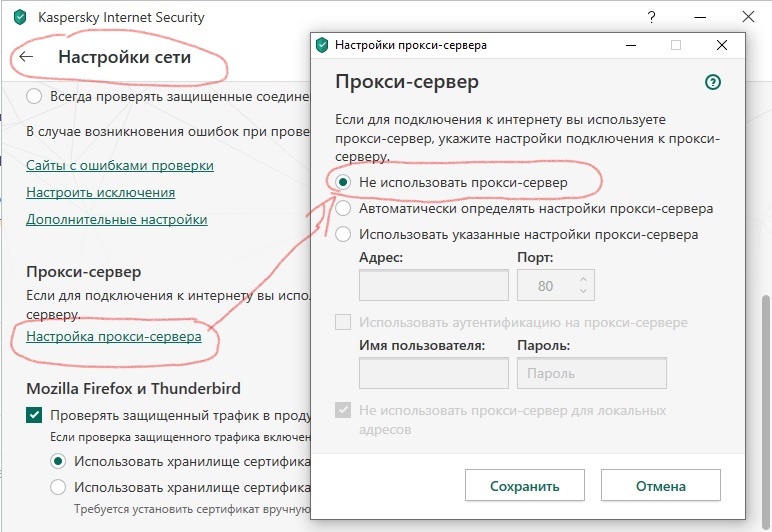Go back using the arrow beside Настройки сети
This screenshot has height=532, width=772.
pyautogui.click(x=26, y=57)
